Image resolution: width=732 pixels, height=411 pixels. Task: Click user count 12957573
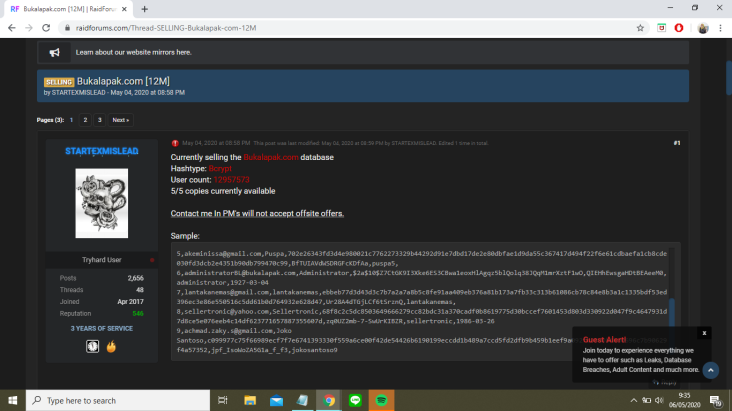point(232,180)
